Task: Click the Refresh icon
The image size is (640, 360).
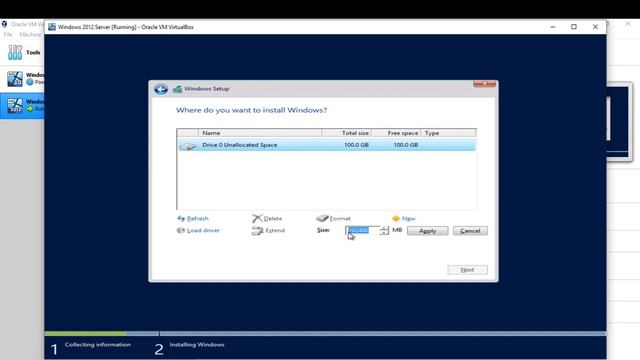Action: point(181,218)
